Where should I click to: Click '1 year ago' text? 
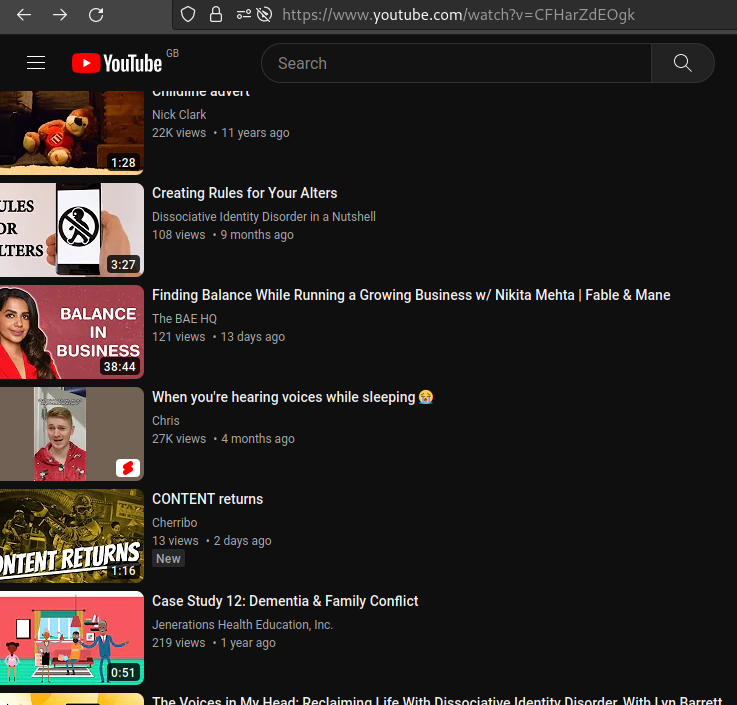(x=248, y=643)
